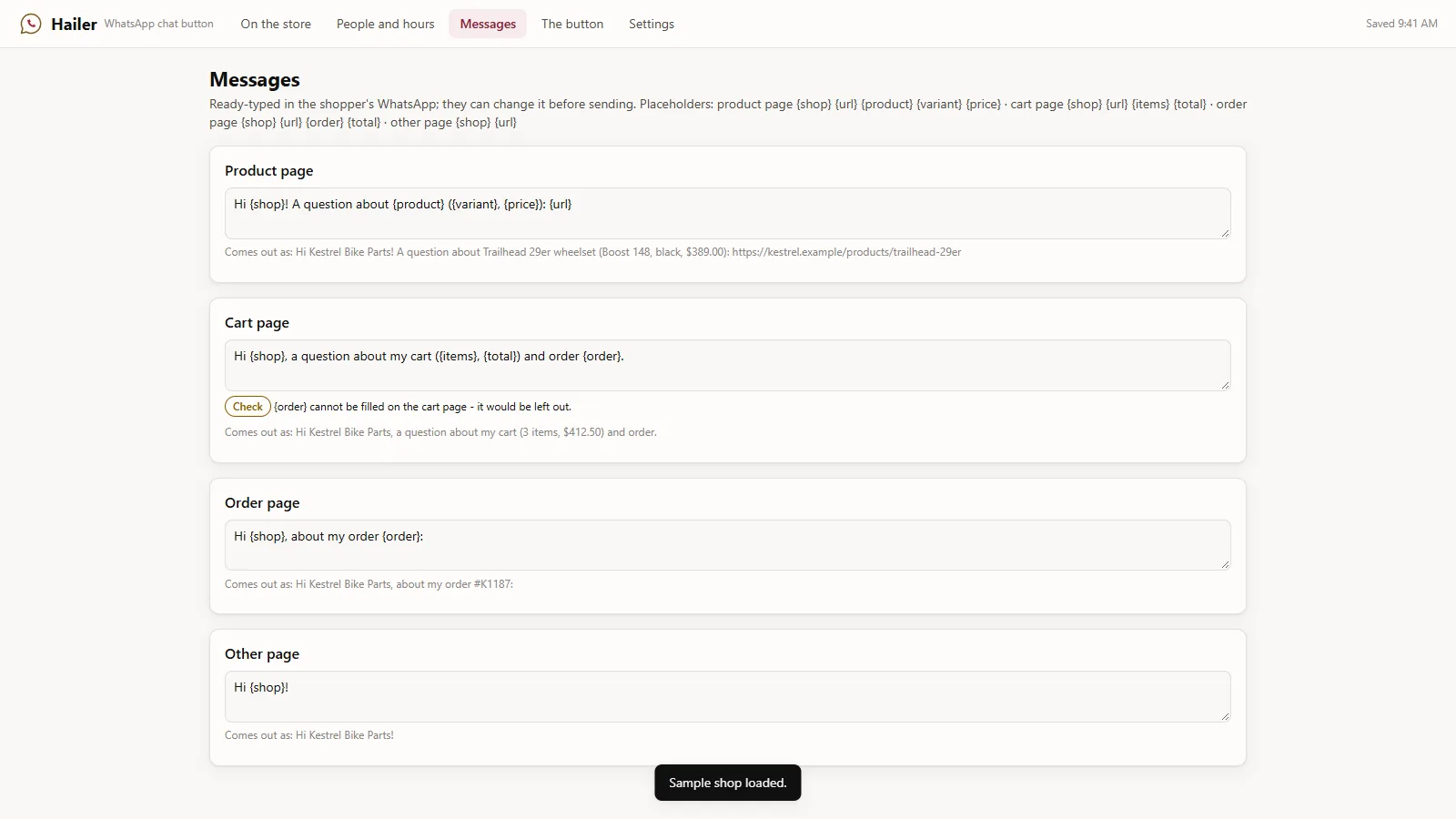1456x819 pixels.
Task: Edit the Other page message field
Action: tap(728, 696)
